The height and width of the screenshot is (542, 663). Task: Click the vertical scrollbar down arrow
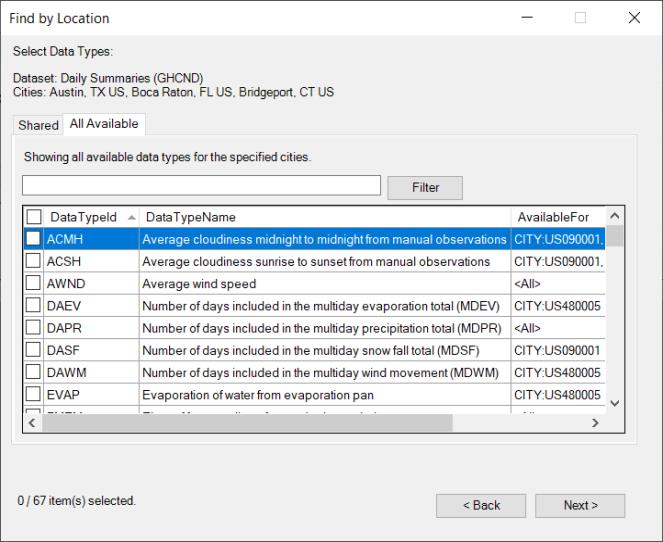coord(615,403)
